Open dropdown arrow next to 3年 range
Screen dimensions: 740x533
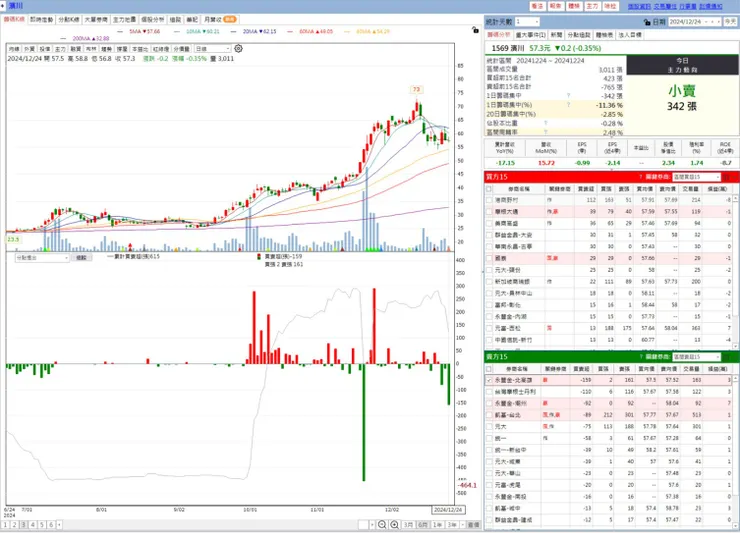(x=461, y=525)
